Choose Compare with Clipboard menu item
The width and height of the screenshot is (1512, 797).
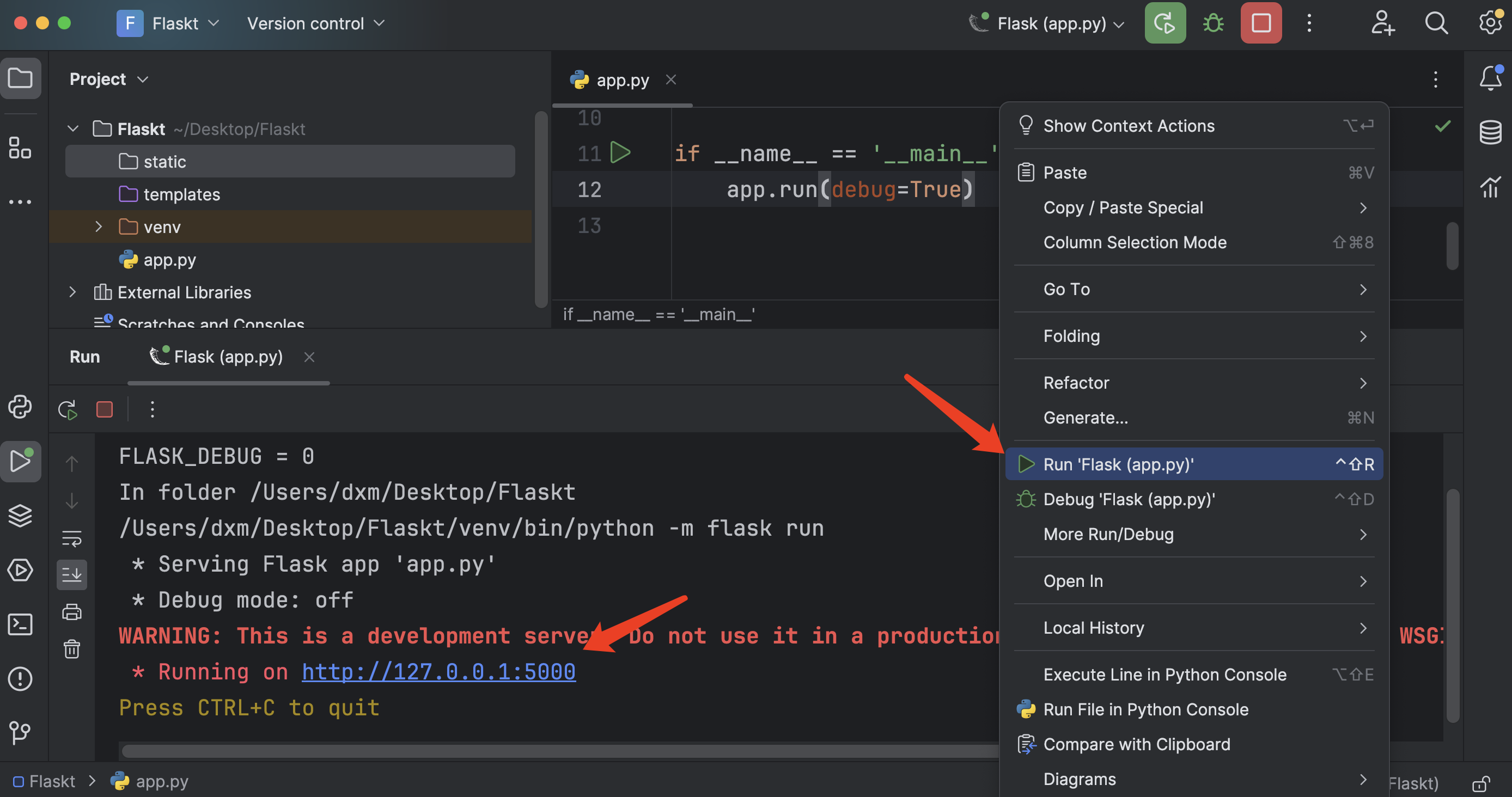[1194, 744]
